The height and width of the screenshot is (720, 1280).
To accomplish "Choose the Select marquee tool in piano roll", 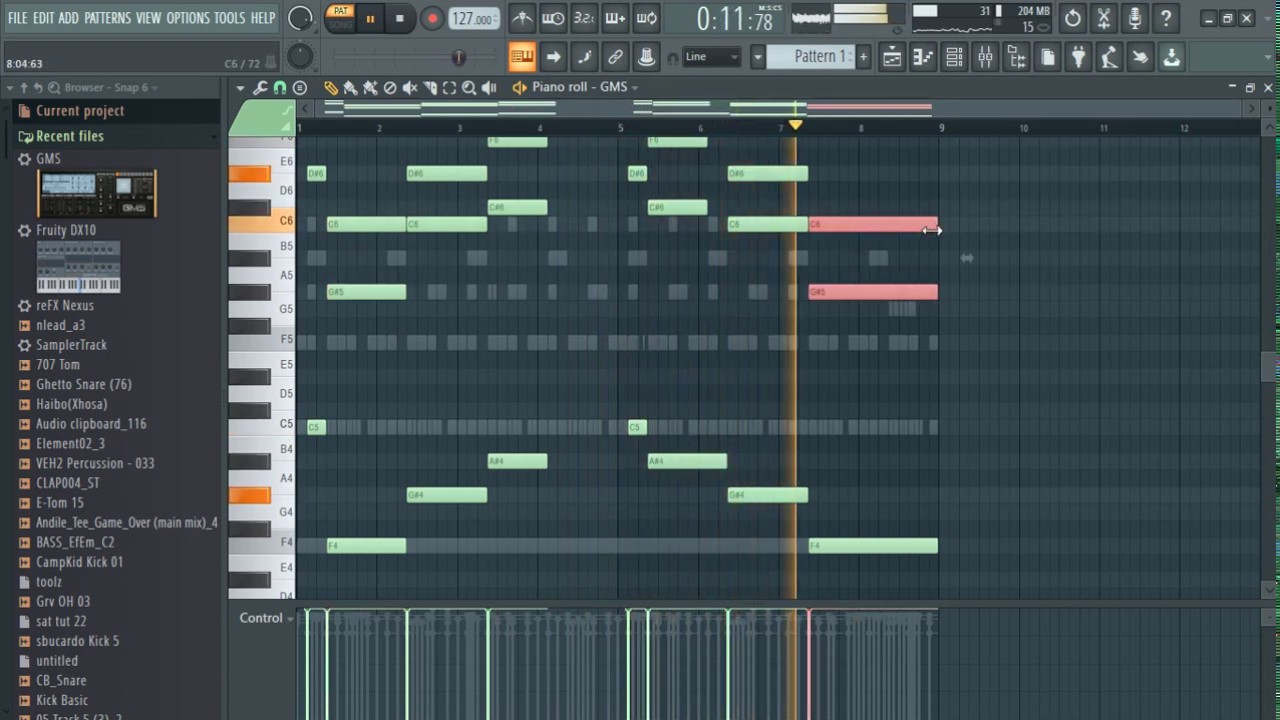I will [x=449, y=88].
